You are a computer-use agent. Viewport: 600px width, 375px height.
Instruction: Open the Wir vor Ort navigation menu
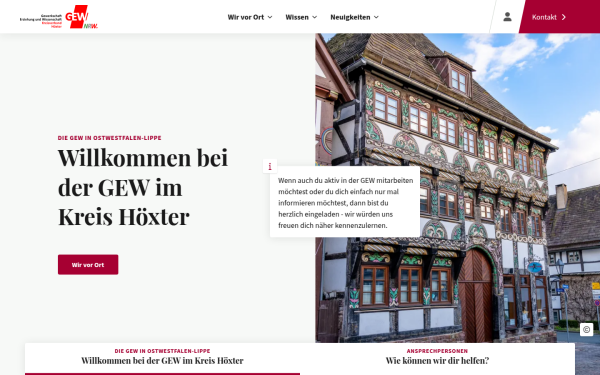[250, 17]
